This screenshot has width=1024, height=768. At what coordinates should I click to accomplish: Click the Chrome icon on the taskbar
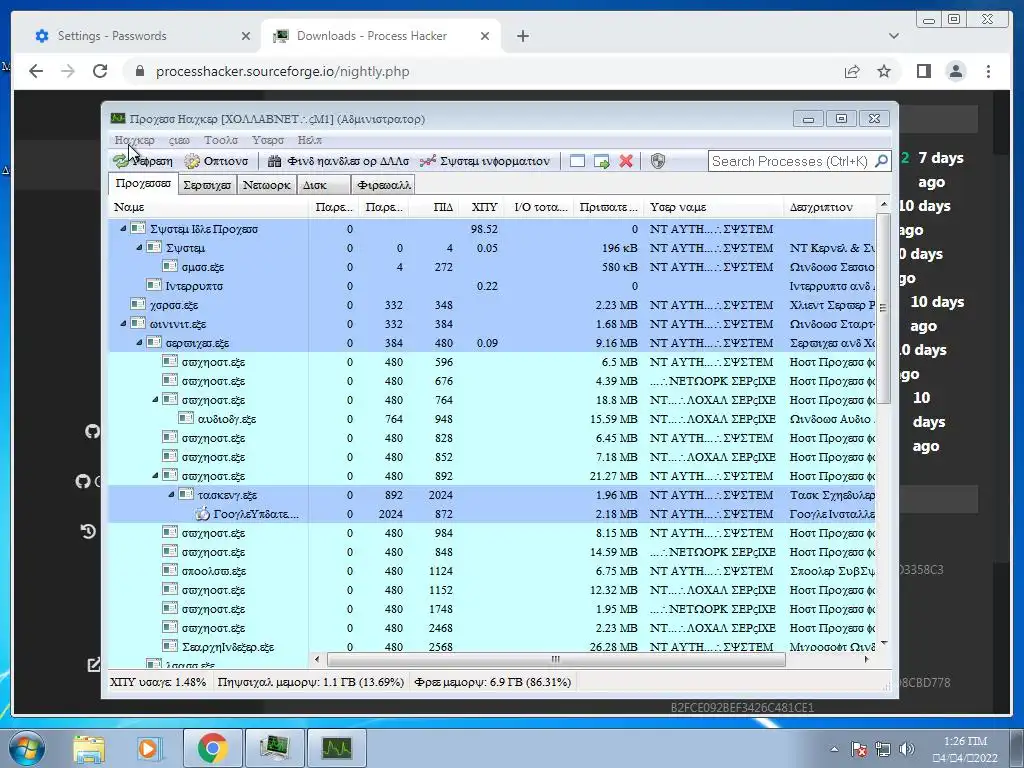[x=212, y=748]
